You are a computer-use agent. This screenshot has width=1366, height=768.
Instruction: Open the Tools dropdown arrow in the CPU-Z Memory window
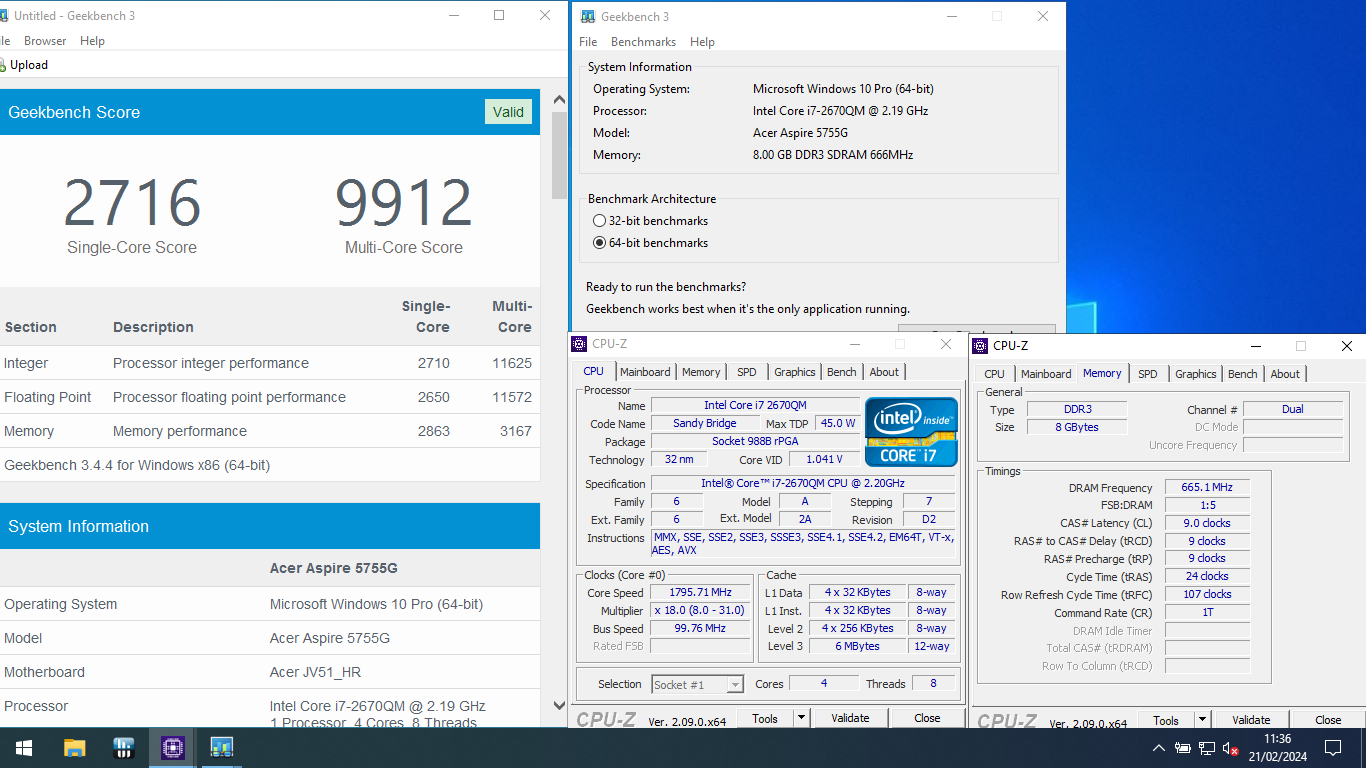tap(1202, 720)
